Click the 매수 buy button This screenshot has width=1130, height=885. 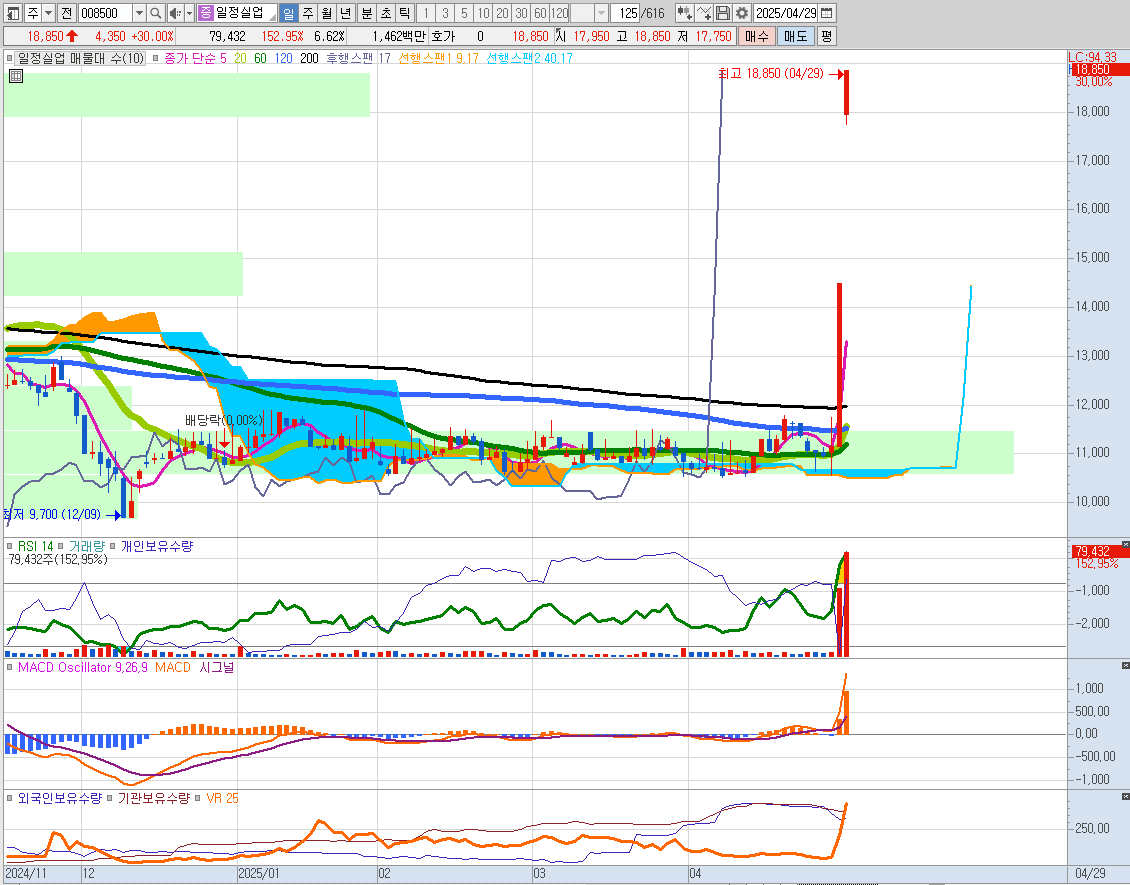pos(757,36)
